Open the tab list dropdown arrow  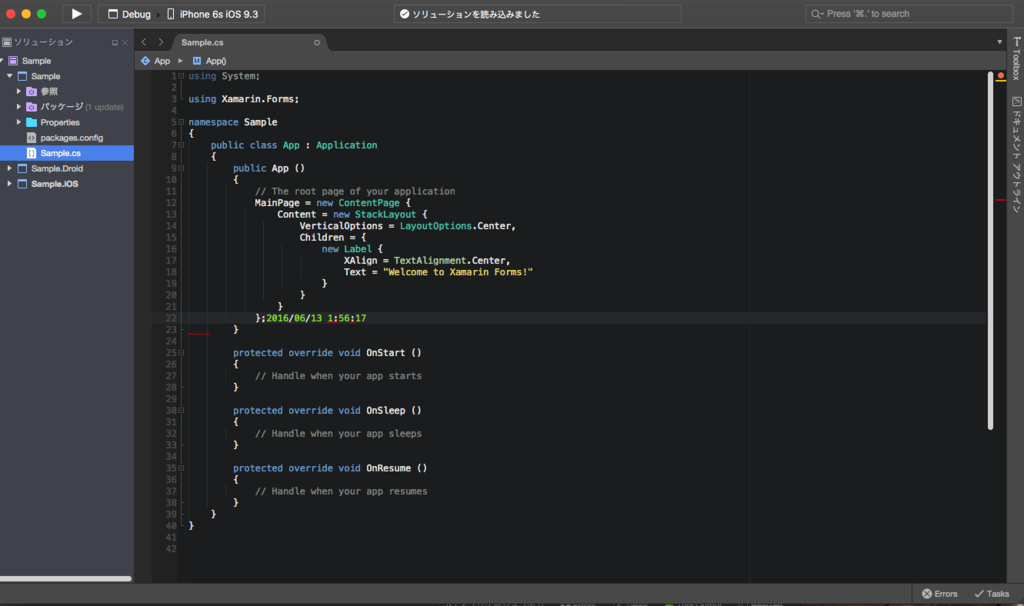(x=999, y=42)
